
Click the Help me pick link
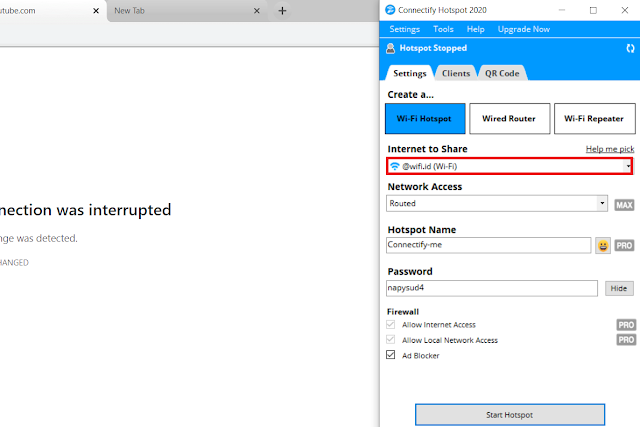pyautogui.click(x=610, y=149)
